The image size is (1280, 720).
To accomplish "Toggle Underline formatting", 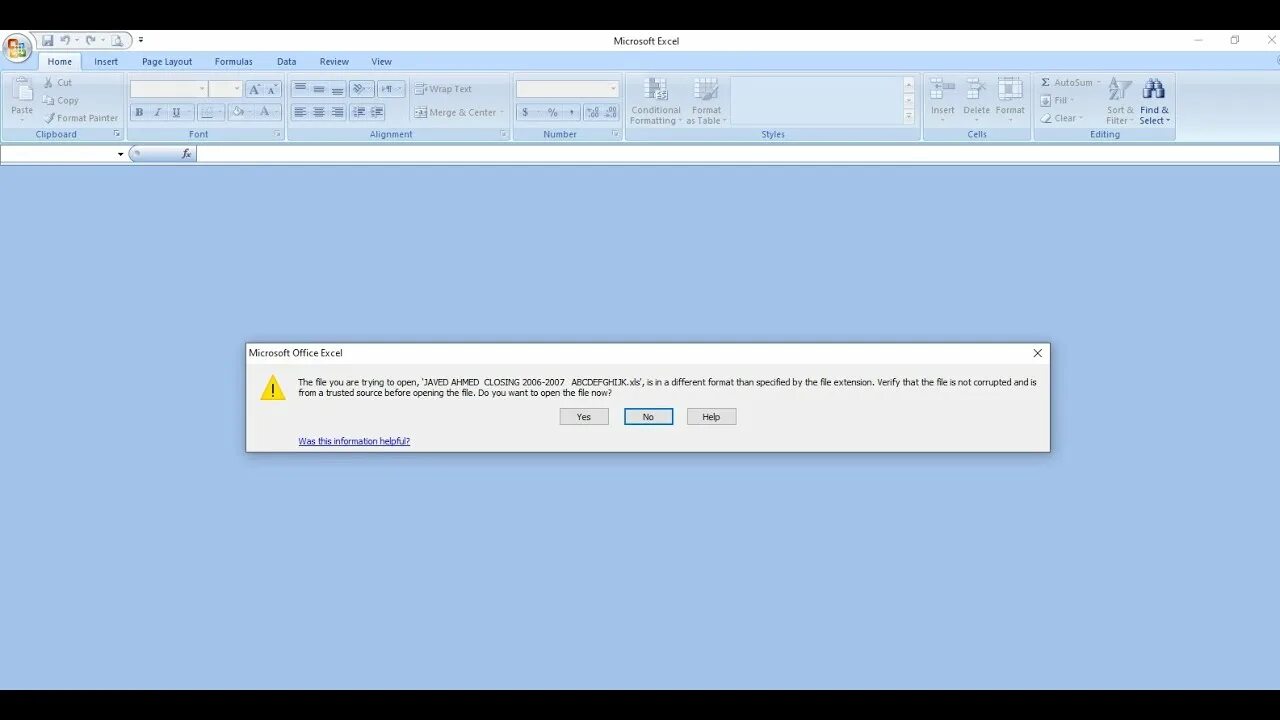I will (x=176, y=112).
